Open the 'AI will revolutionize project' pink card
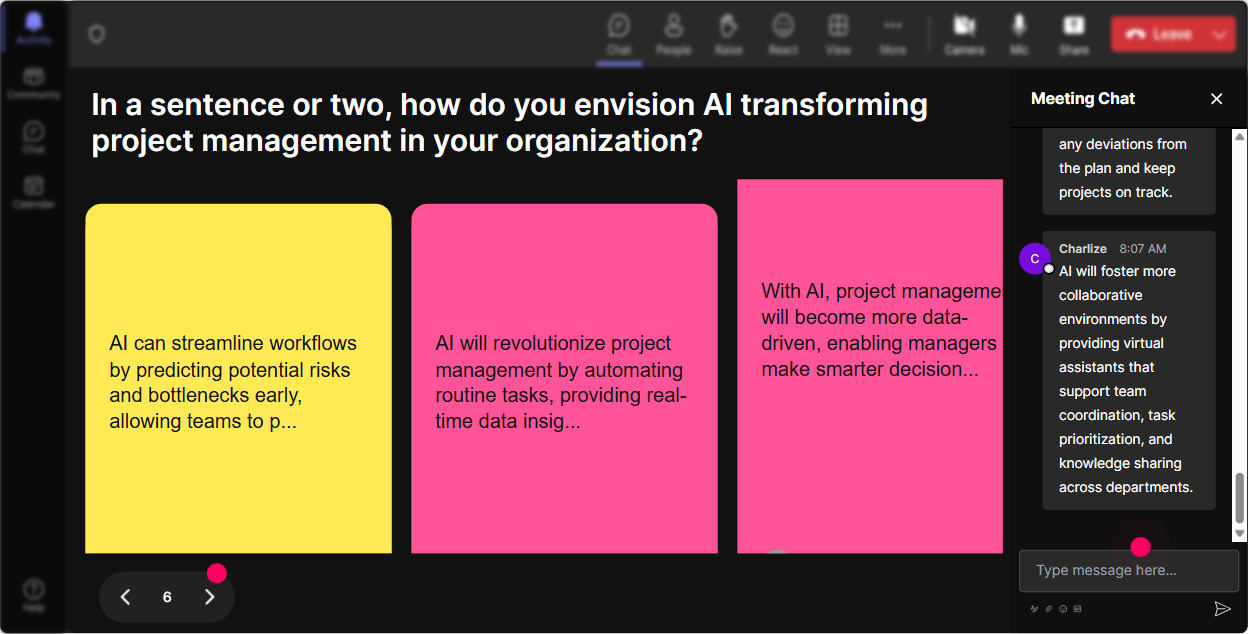1248x634 pixels. tap(564, 378)
